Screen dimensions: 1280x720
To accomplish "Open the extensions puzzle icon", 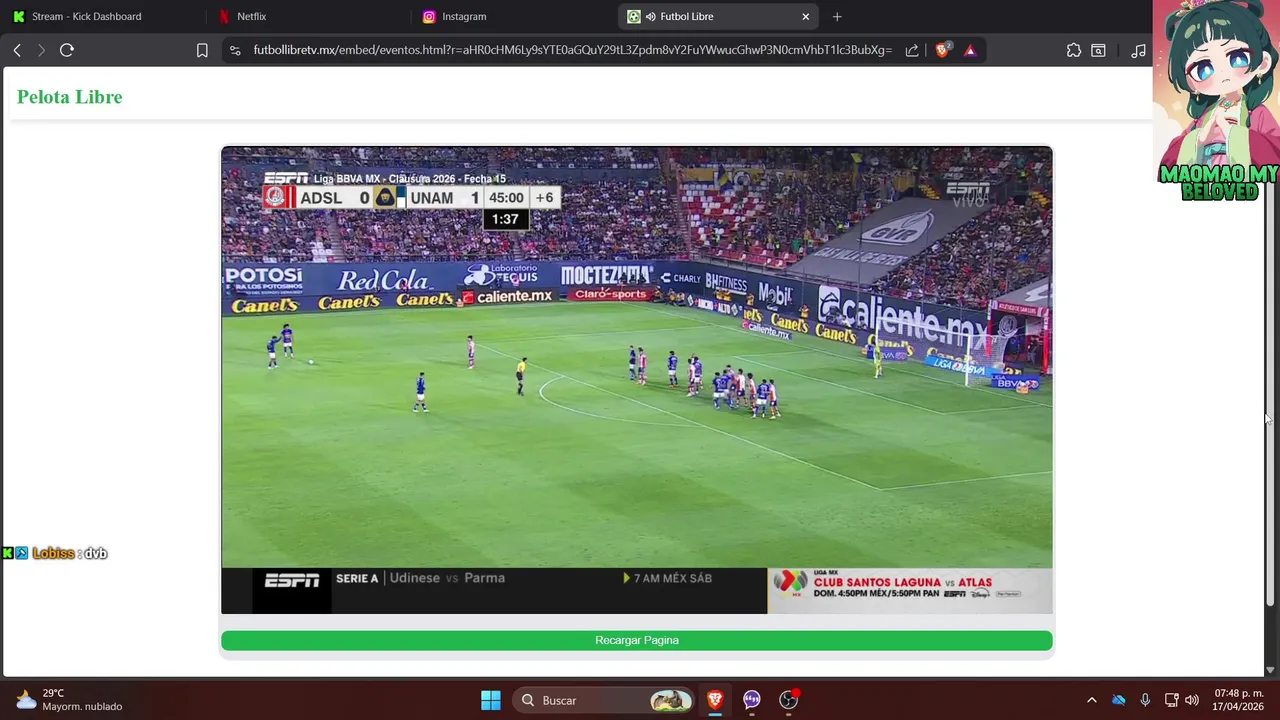I will [1074, 50].
